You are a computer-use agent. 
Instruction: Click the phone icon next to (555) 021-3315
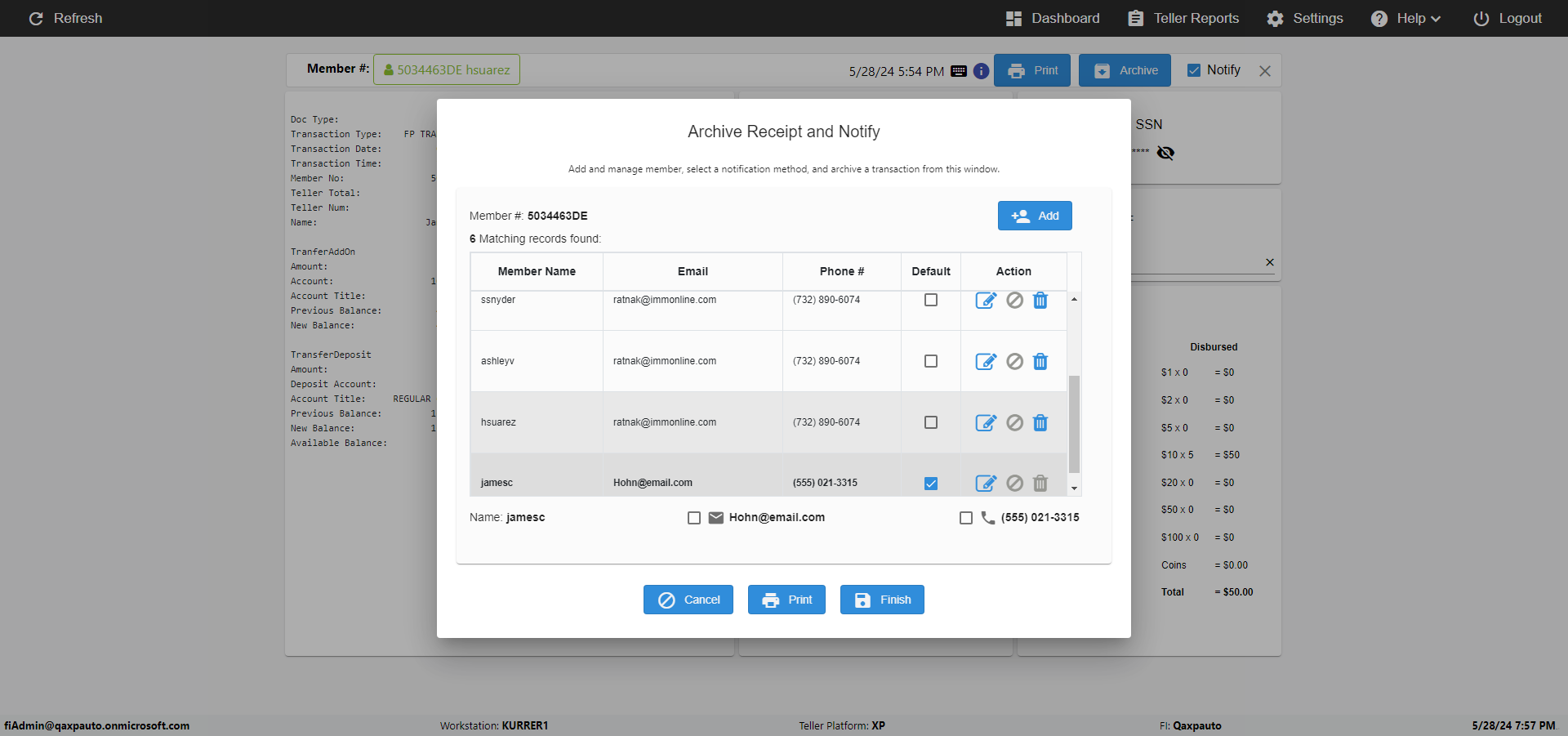[x=988, y=518]
